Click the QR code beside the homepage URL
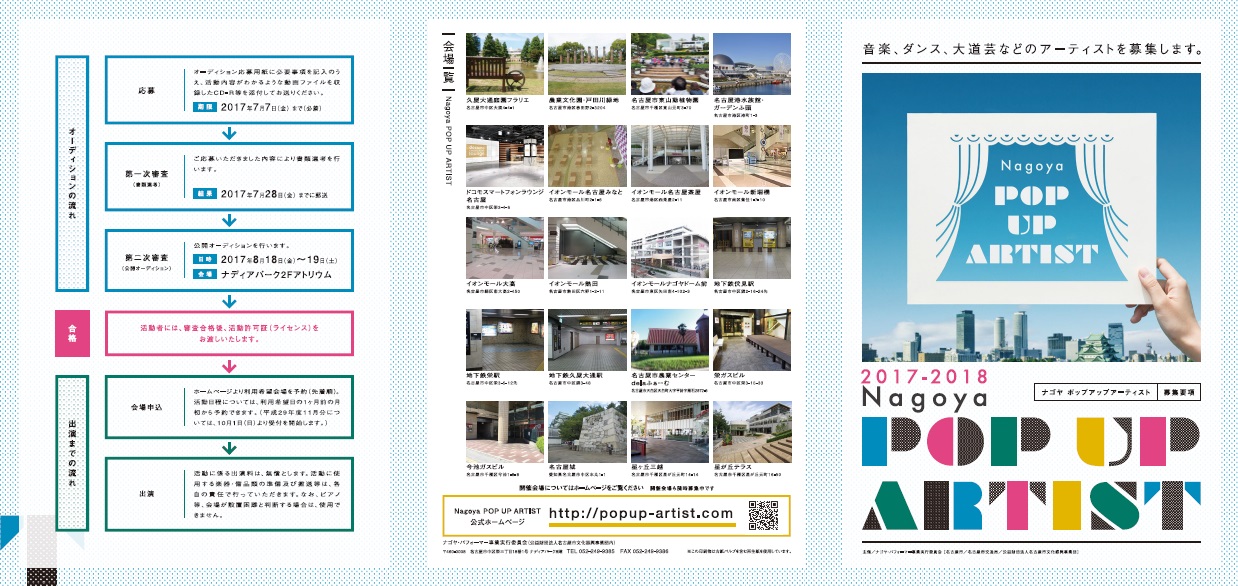 [x=763, y=515]
